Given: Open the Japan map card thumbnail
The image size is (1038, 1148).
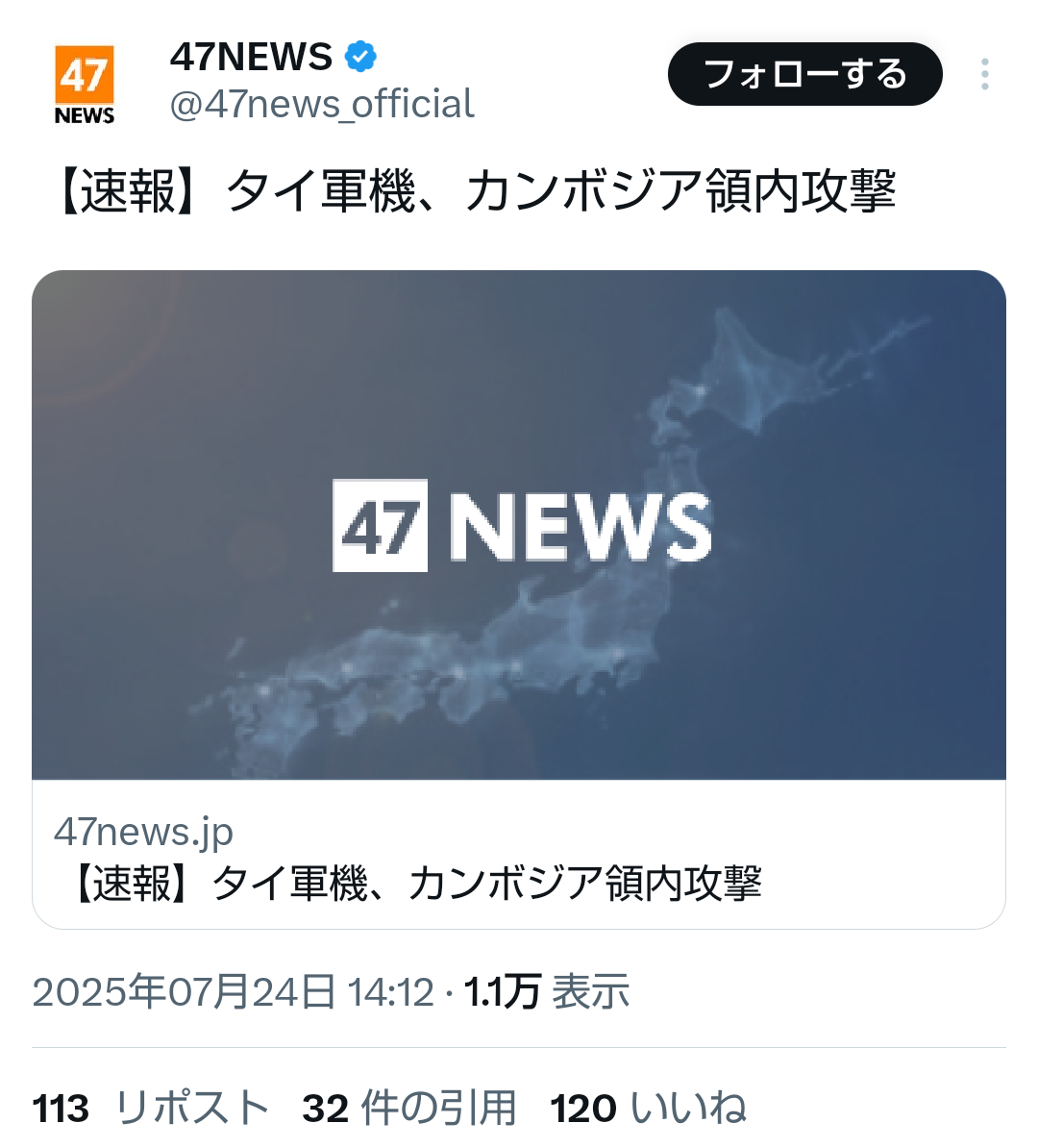Looking at the screenshot, I should pos(518,524).
